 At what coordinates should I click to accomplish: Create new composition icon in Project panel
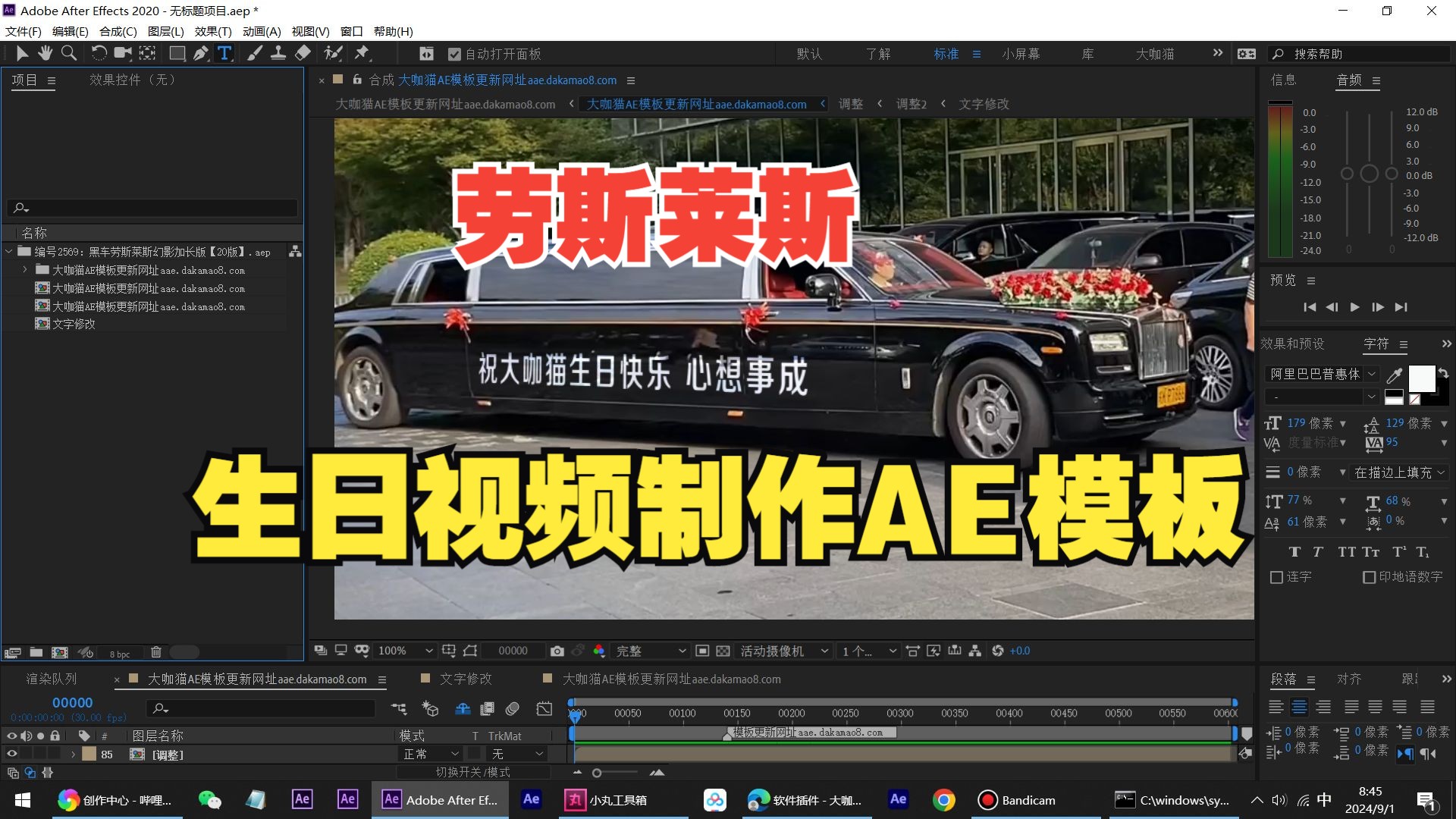tap(60, 652)
